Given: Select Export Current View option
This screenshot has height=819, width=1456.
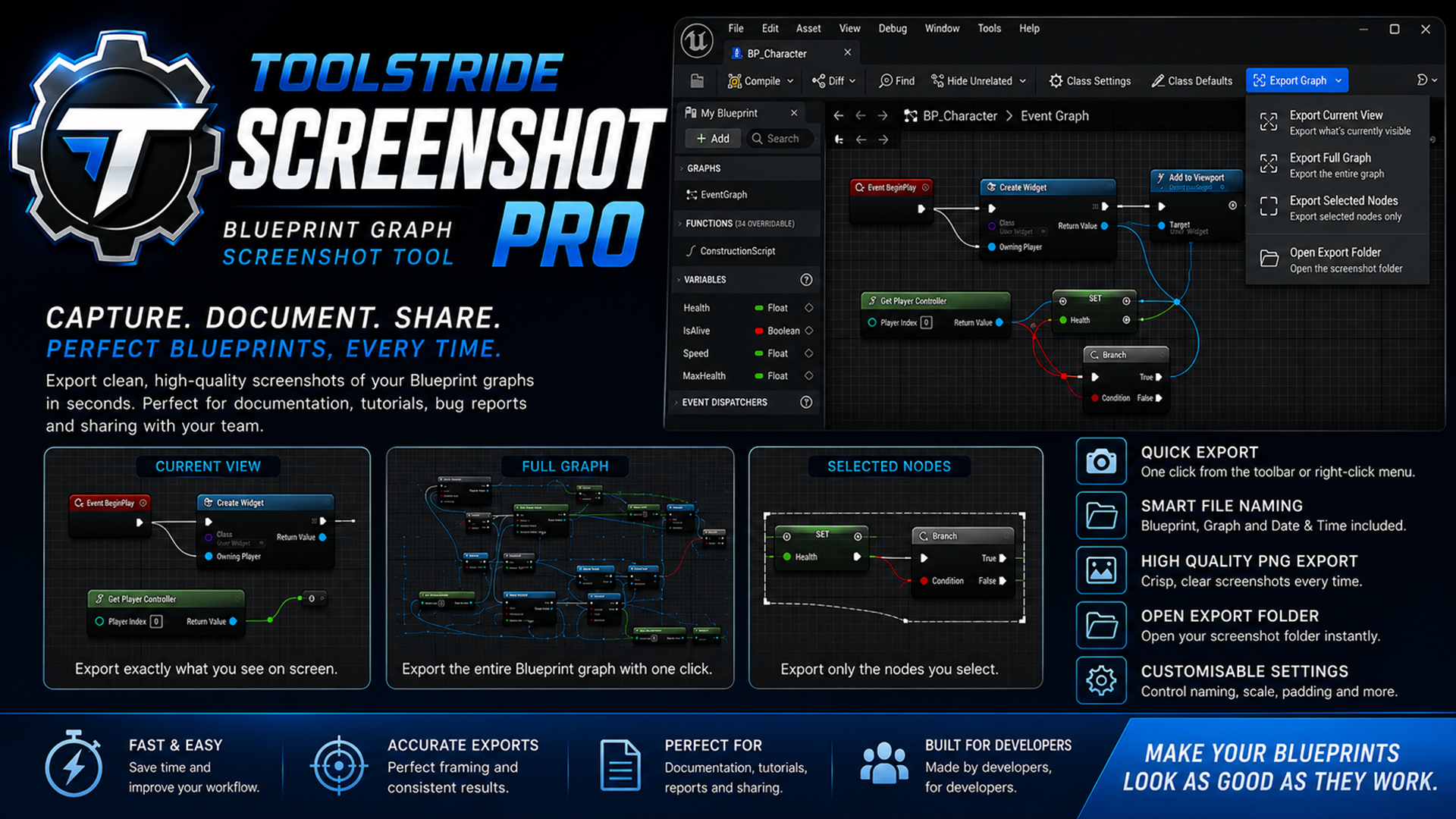Looking at the screenshot, I should coord(1336,122).
